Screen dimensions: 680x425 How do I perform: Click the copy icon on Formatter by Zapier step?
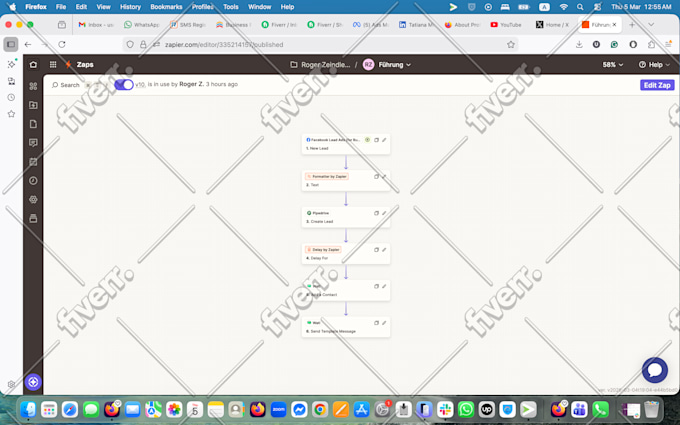376,177
